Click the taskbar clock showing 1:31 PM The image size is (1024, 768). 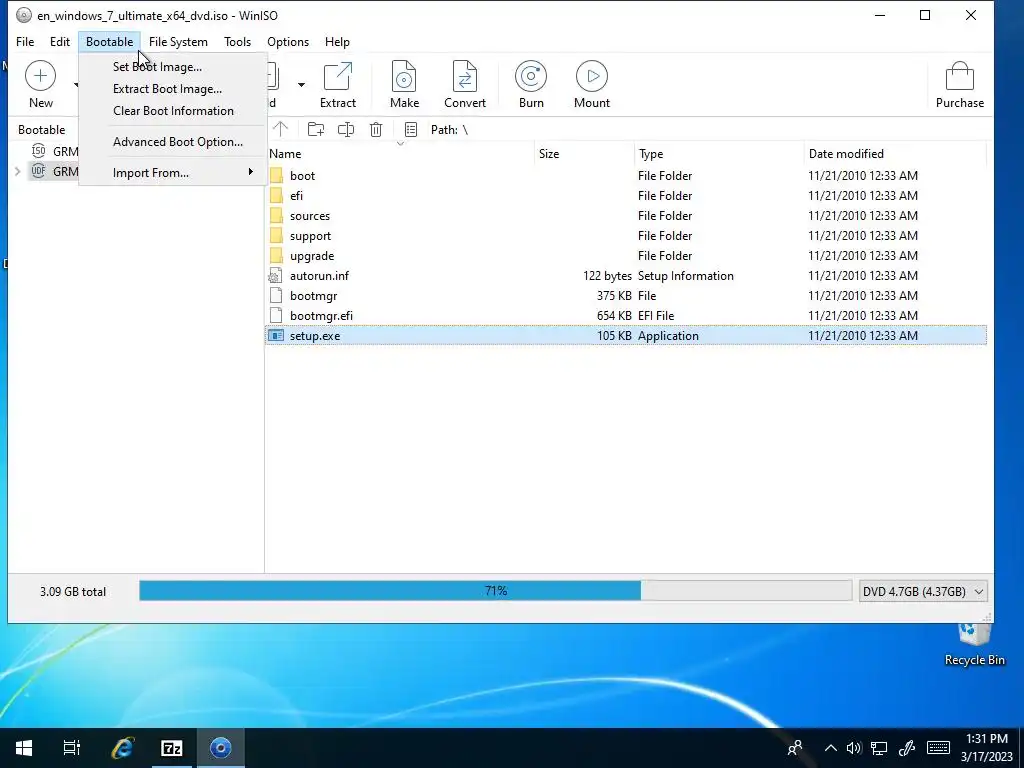click(x=986, y=748)
